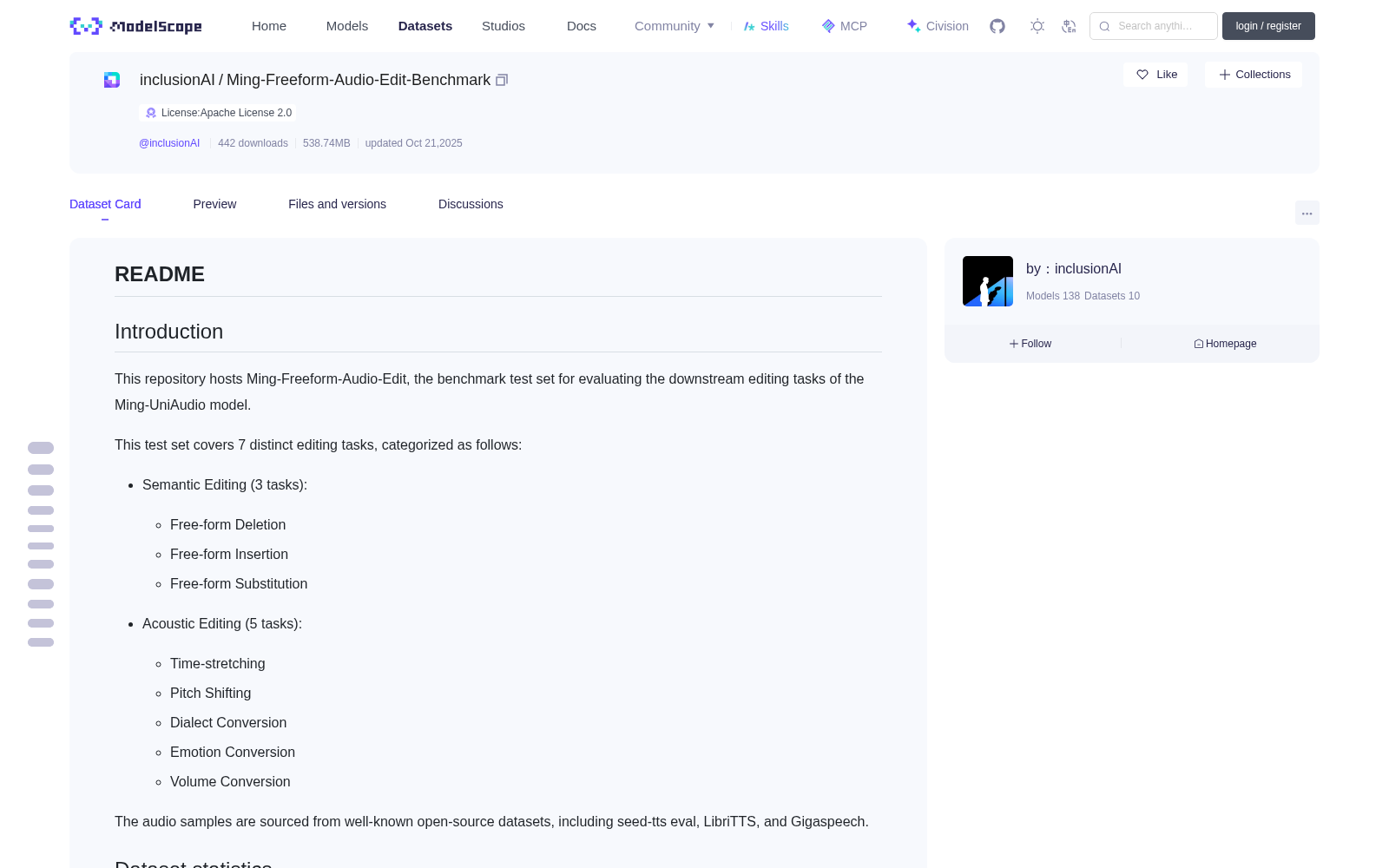This screenshot has height=868, width=1389.
Task: Go to the Home page
Action: 269,26
